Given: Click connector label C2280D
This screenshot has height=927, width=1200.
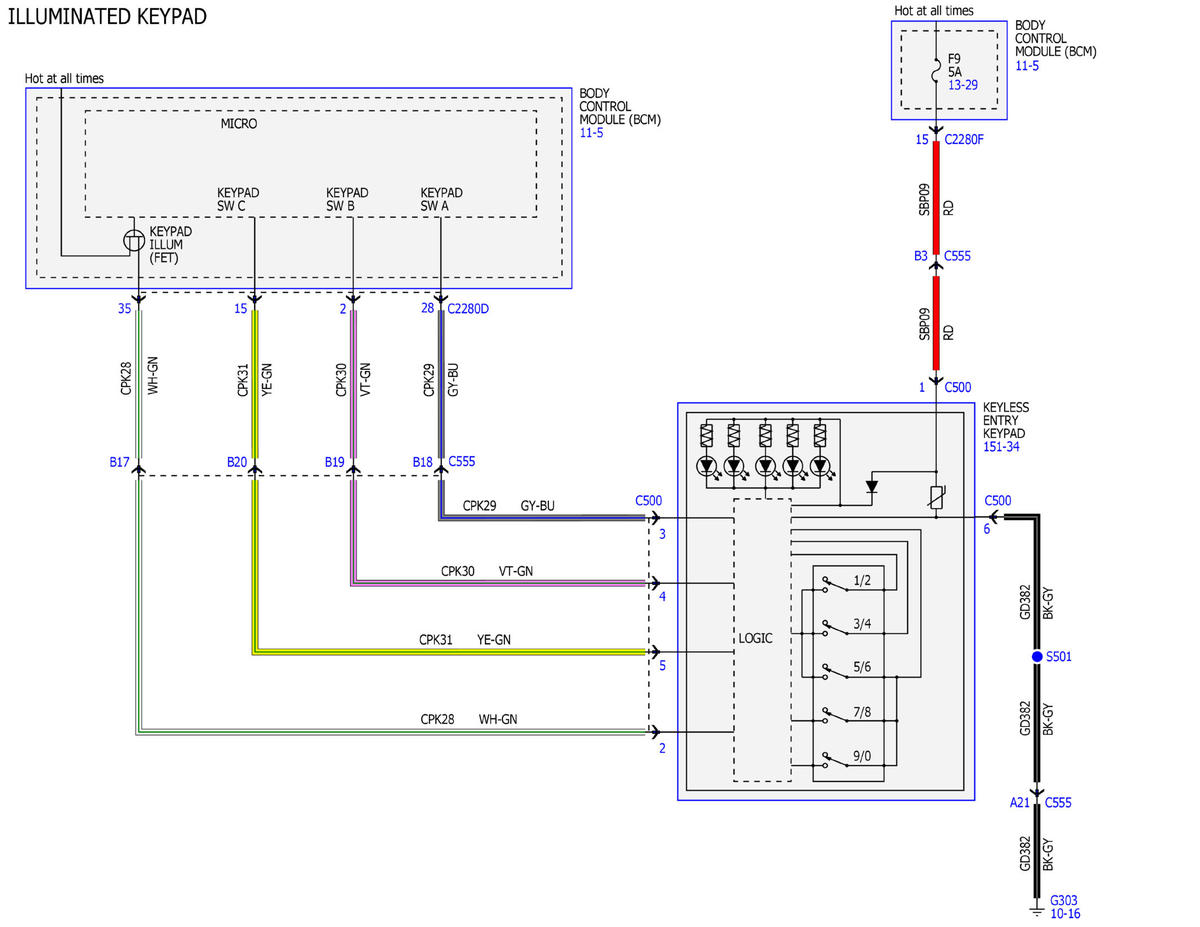Looking at the screenshot, I should click(x=468, y=308).
